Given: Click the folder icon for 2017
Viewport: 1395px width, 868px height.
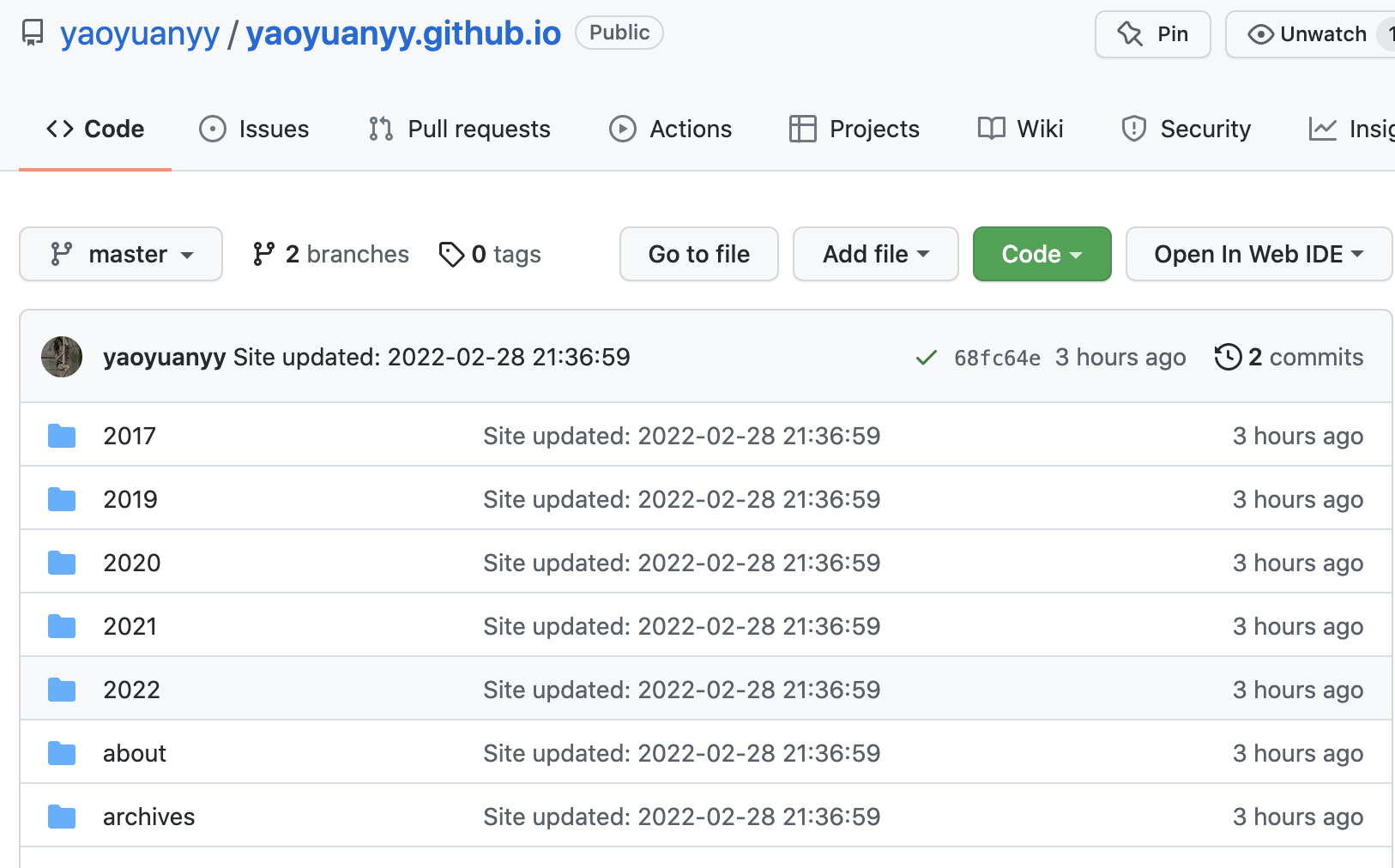Looking at the screenshot, I should [x=62, y=436].
